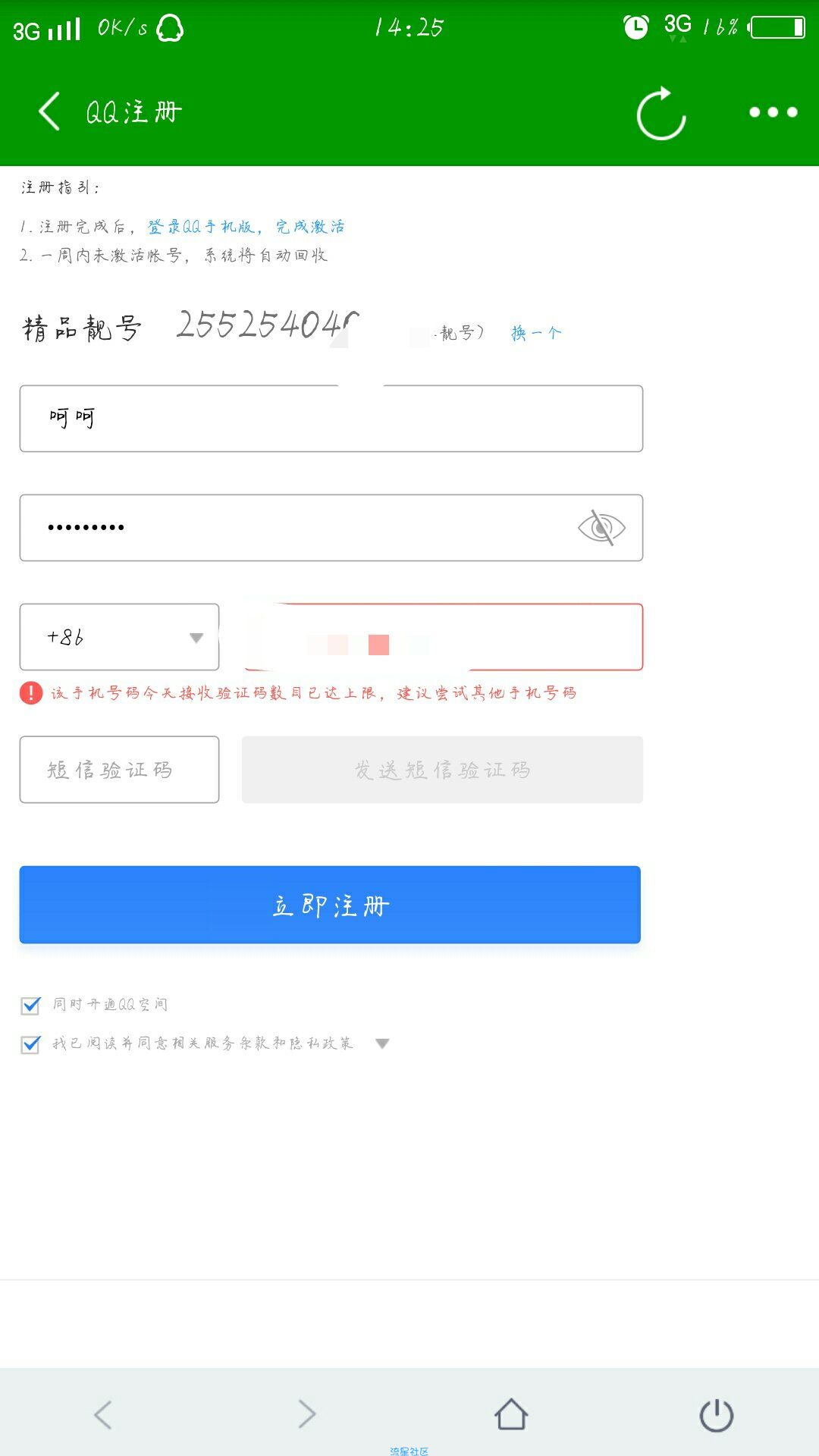Select the nickname field containing 呵呵

tap(331, 419)
